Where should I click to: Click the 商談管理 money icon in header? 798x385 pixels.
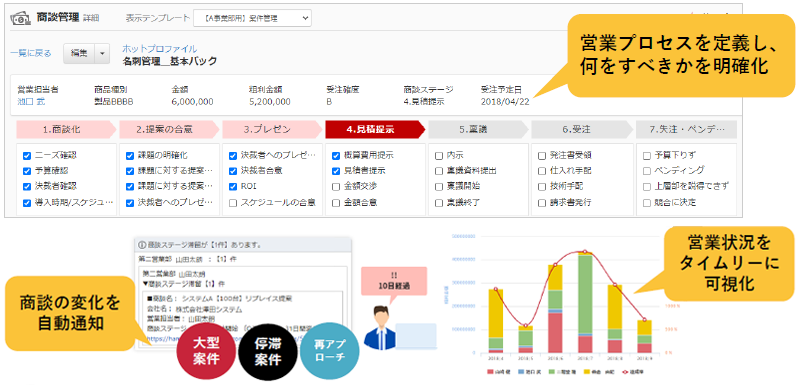[x=21, y=18]
